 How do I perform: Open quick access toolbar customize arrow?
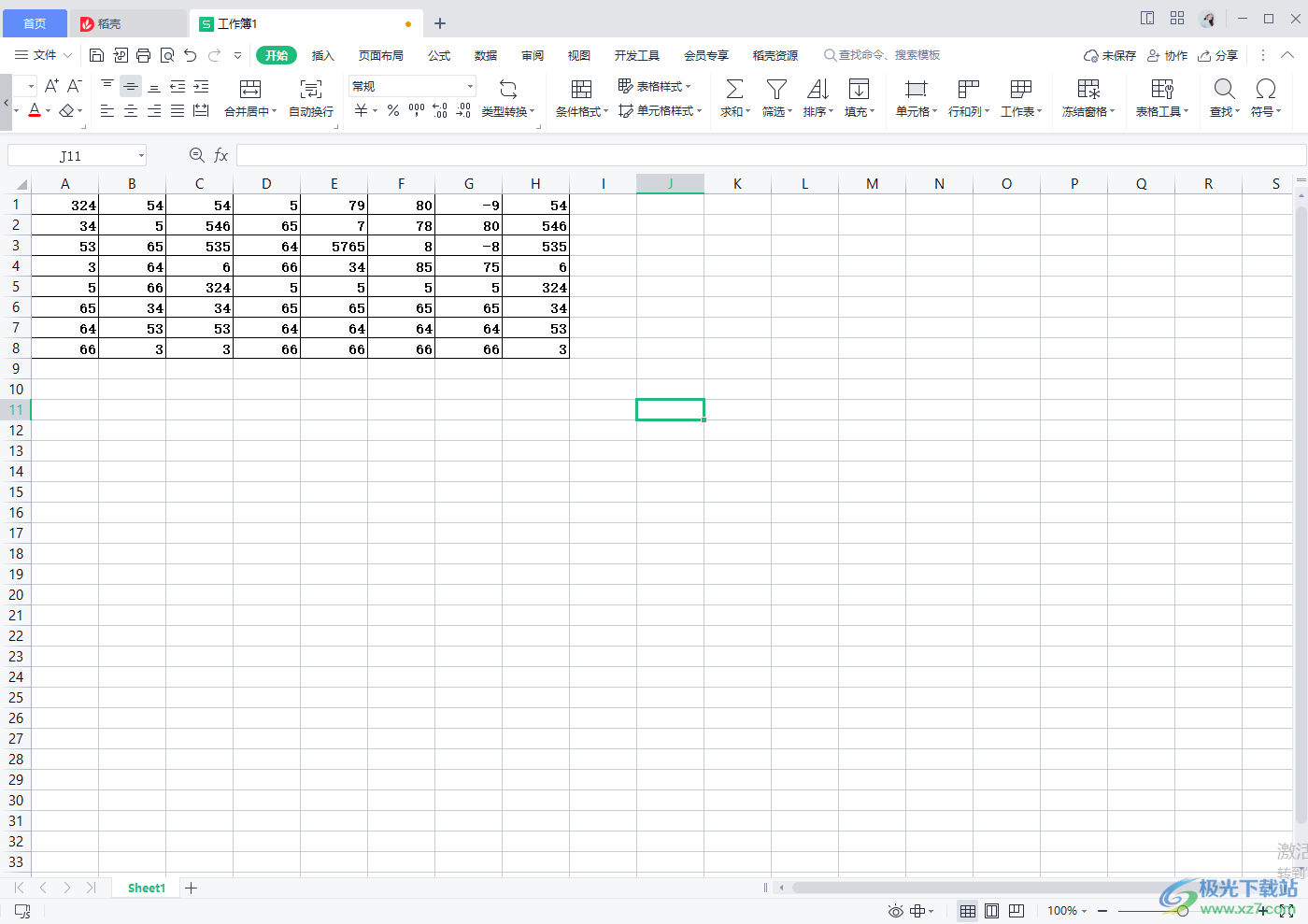point(237,55)
